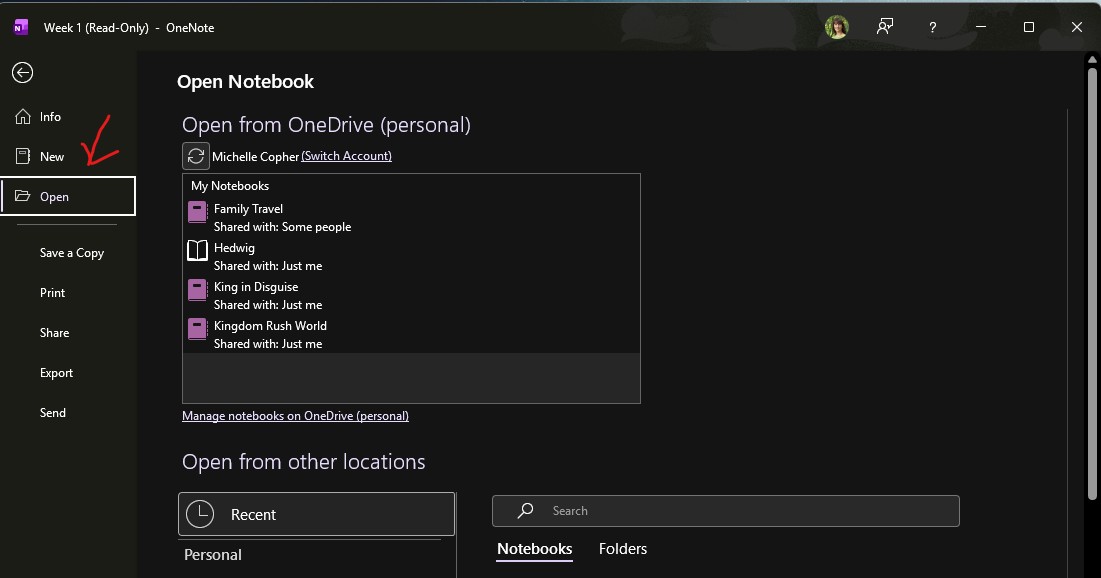The image size is (1101, 578).
Task: Click the Family Travel notebook icon
Action: [197, 212]
